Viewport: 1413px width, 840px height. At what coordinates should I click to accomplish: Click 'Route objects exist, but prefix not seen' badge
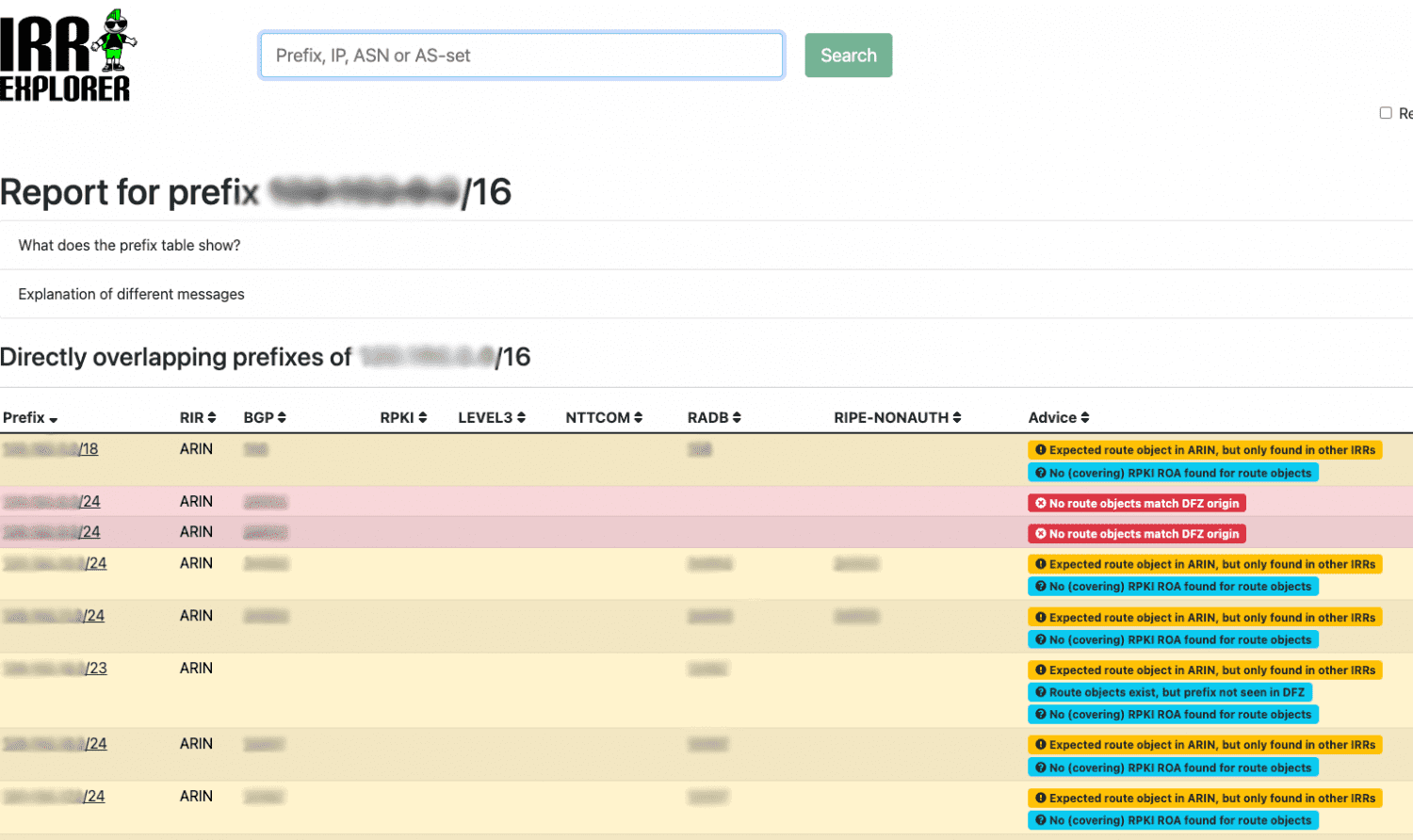click(x=1169, y=692)
